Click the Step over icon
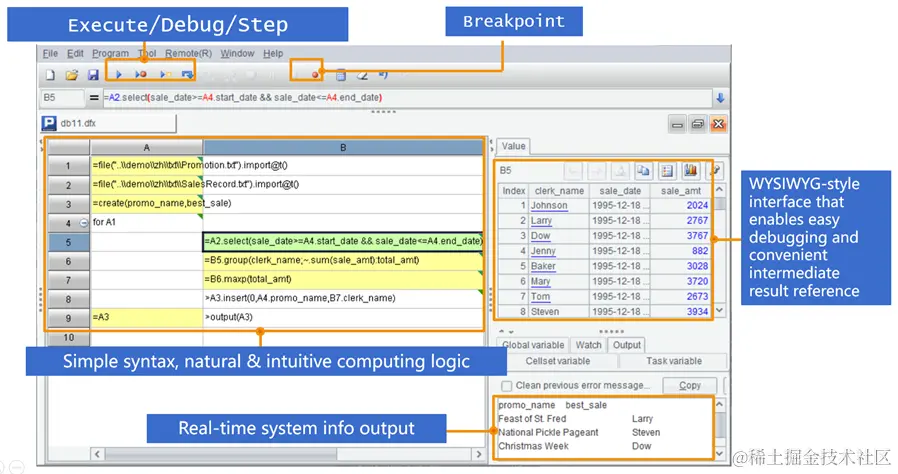 pos(187,74)
